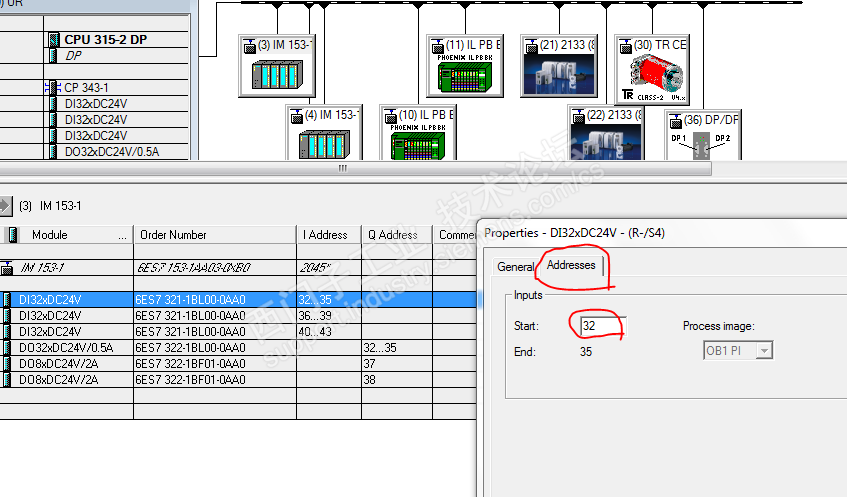Click module icon of DO8xDC24V/2A row 37
847x497 pixels.
pyautogui.click(x=6, y=364)
